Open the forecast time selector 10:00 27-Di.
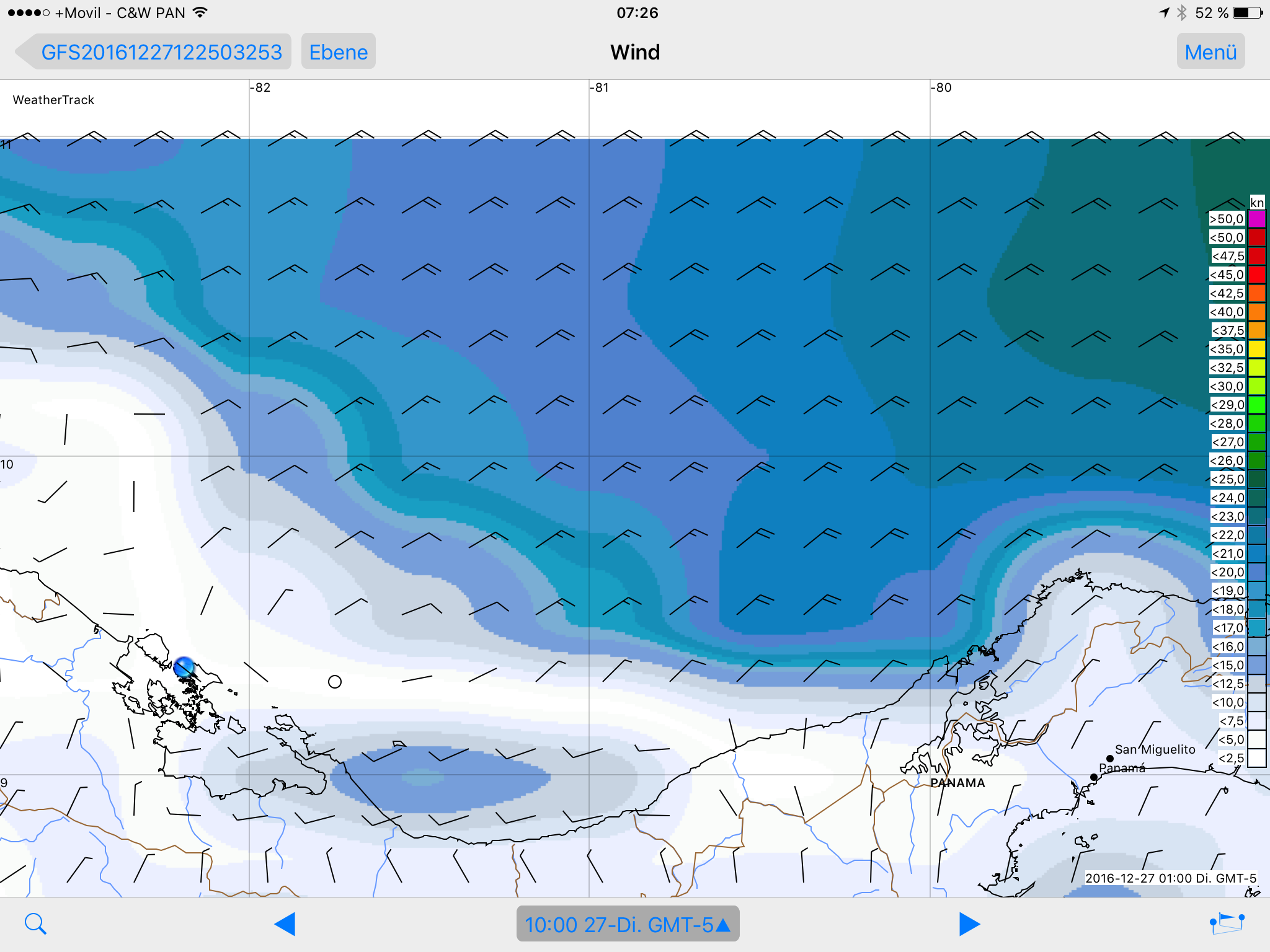Screen dimensions: 1270x952 pyautogui.click(x=628, y=923)
